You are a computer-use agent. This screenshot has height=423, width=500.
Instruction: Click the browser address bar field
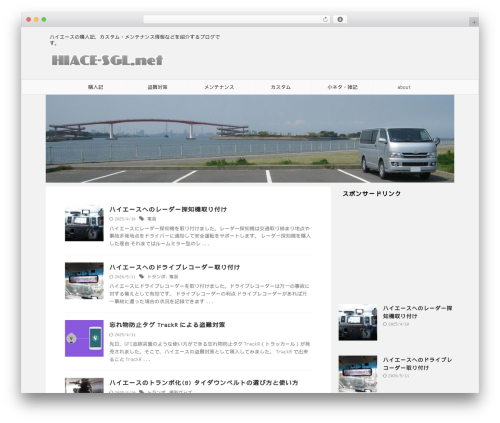tap(236, 20)
